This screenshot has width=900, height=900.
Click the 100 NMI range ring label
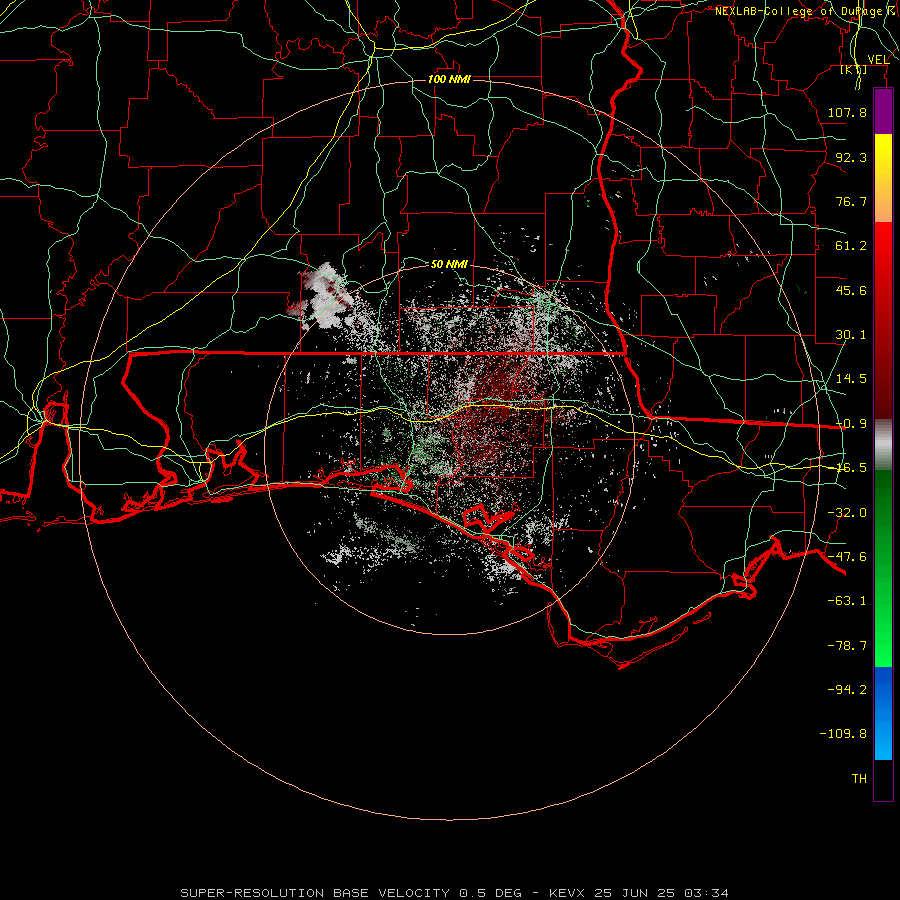click(449, 79)
